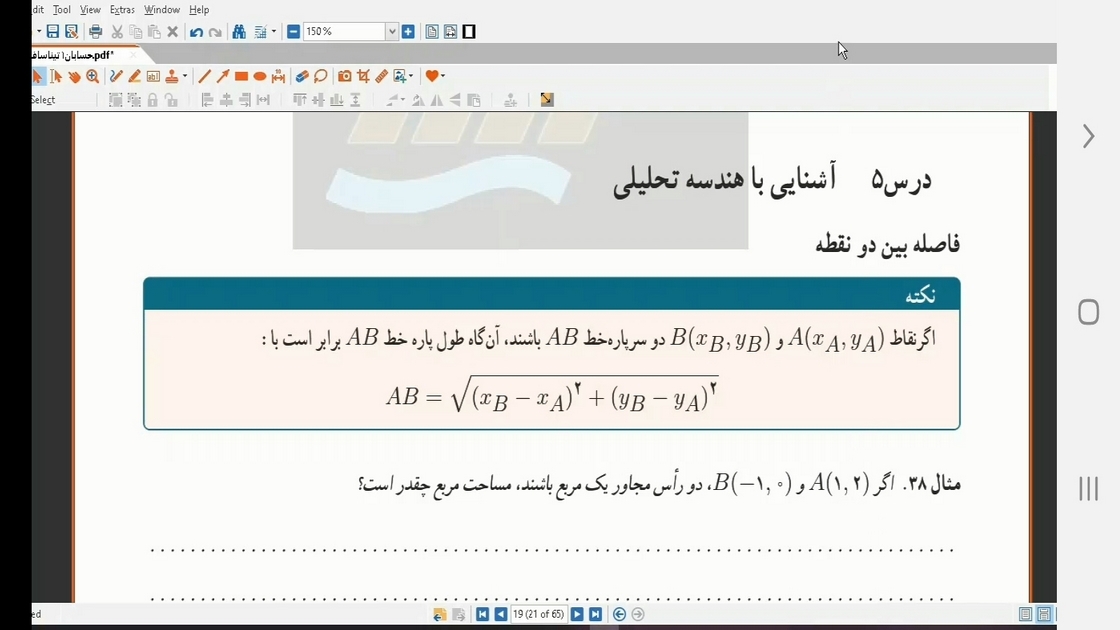Select the pencil drawing tool

tap(116, 76)
